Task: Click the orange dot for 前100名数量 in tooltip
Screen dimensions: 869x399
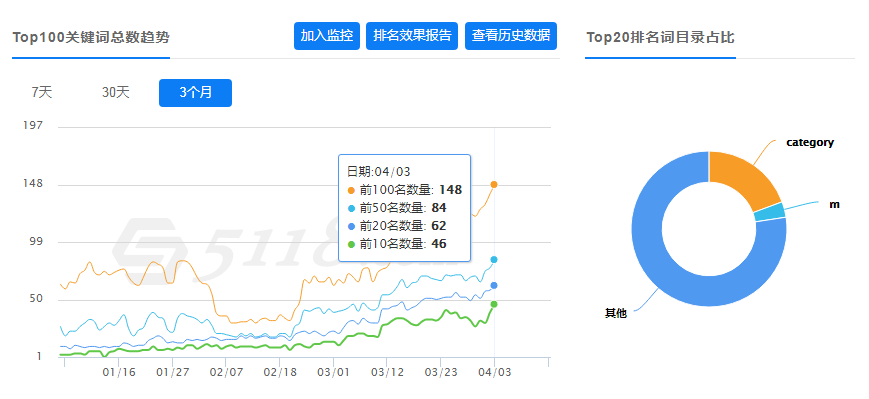Action: 351,191
